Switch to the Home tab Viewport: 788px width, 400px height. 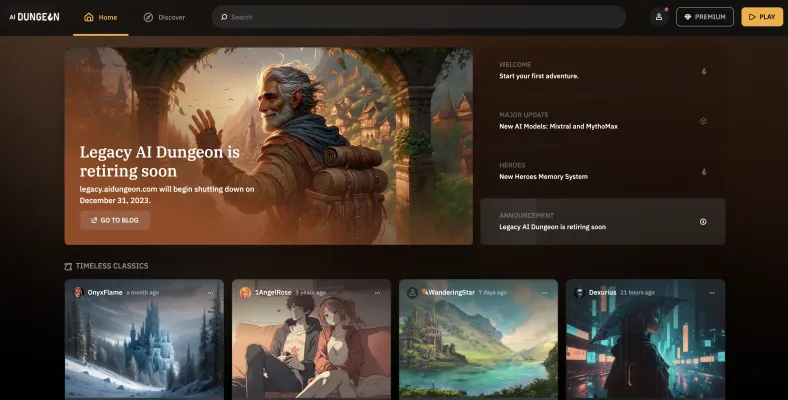click(x=100, y=17)
